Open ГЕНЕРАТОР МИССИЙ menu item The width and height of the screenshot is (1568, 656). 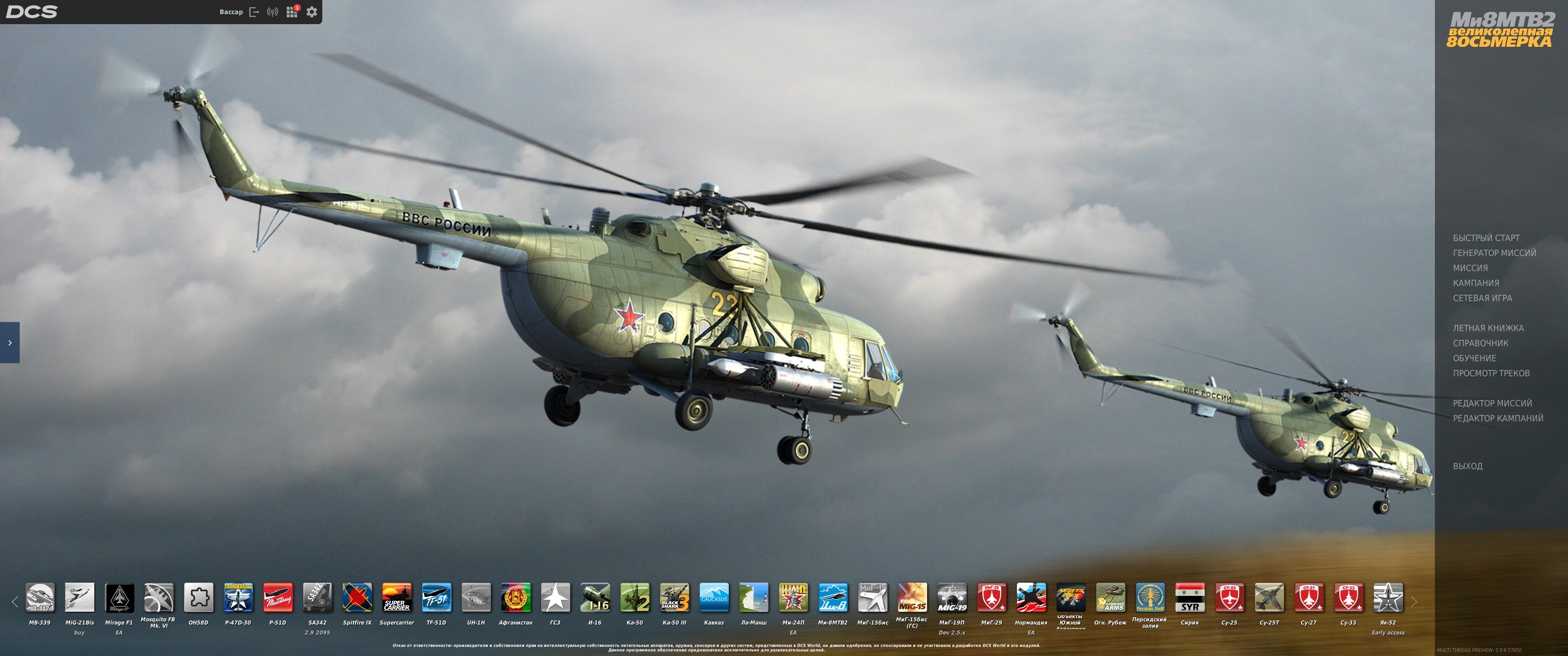1494,253
